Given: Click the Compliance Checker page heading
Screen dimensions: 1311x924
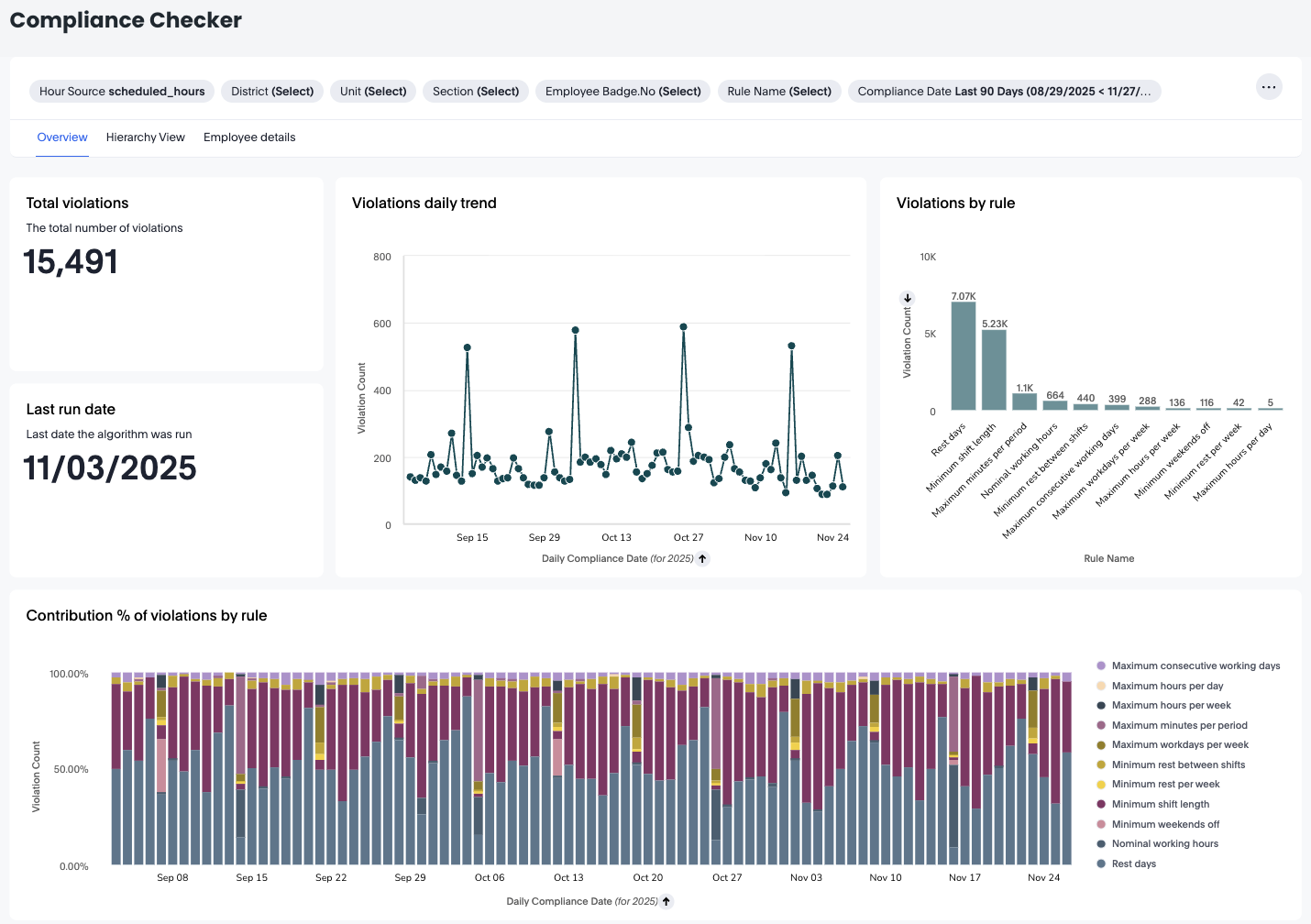Looking at the screenshot, I should click(x=126, y=20).
